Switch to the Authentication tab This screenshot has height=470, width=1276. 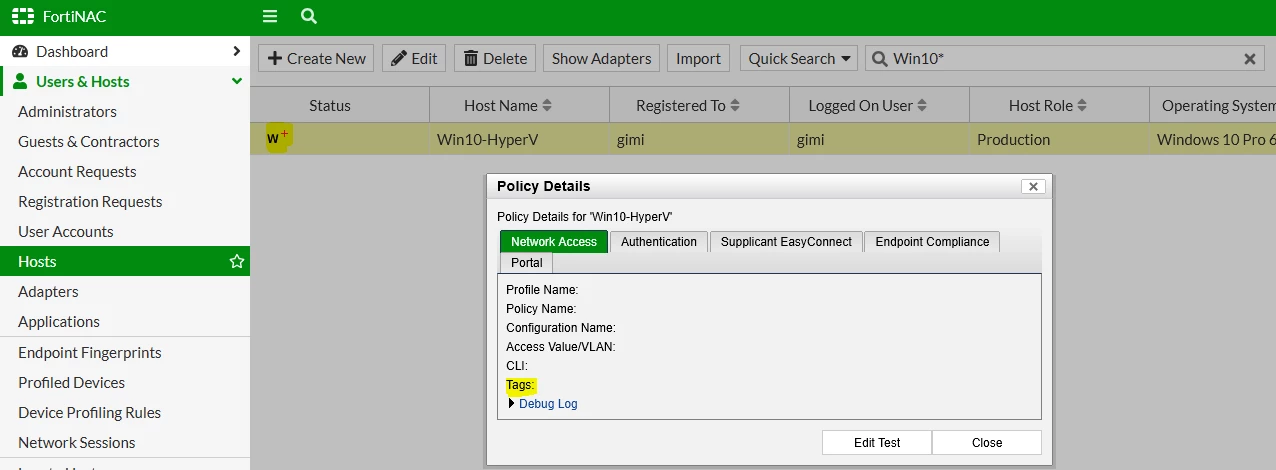pos(659,241)
